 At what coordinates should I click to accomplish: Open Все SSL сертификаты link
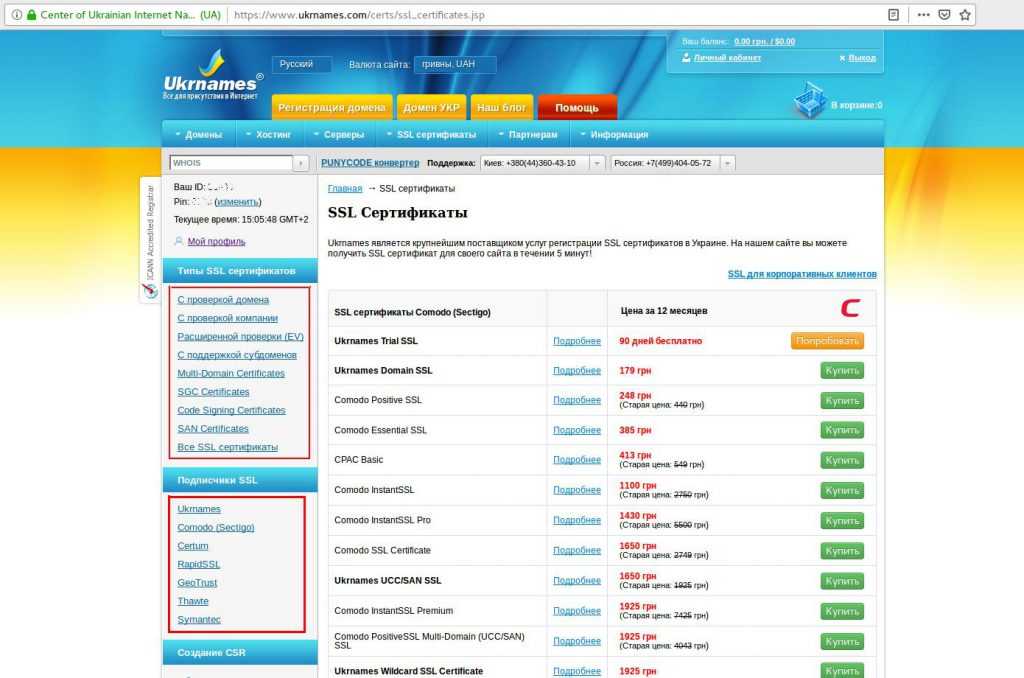(227, 447)
